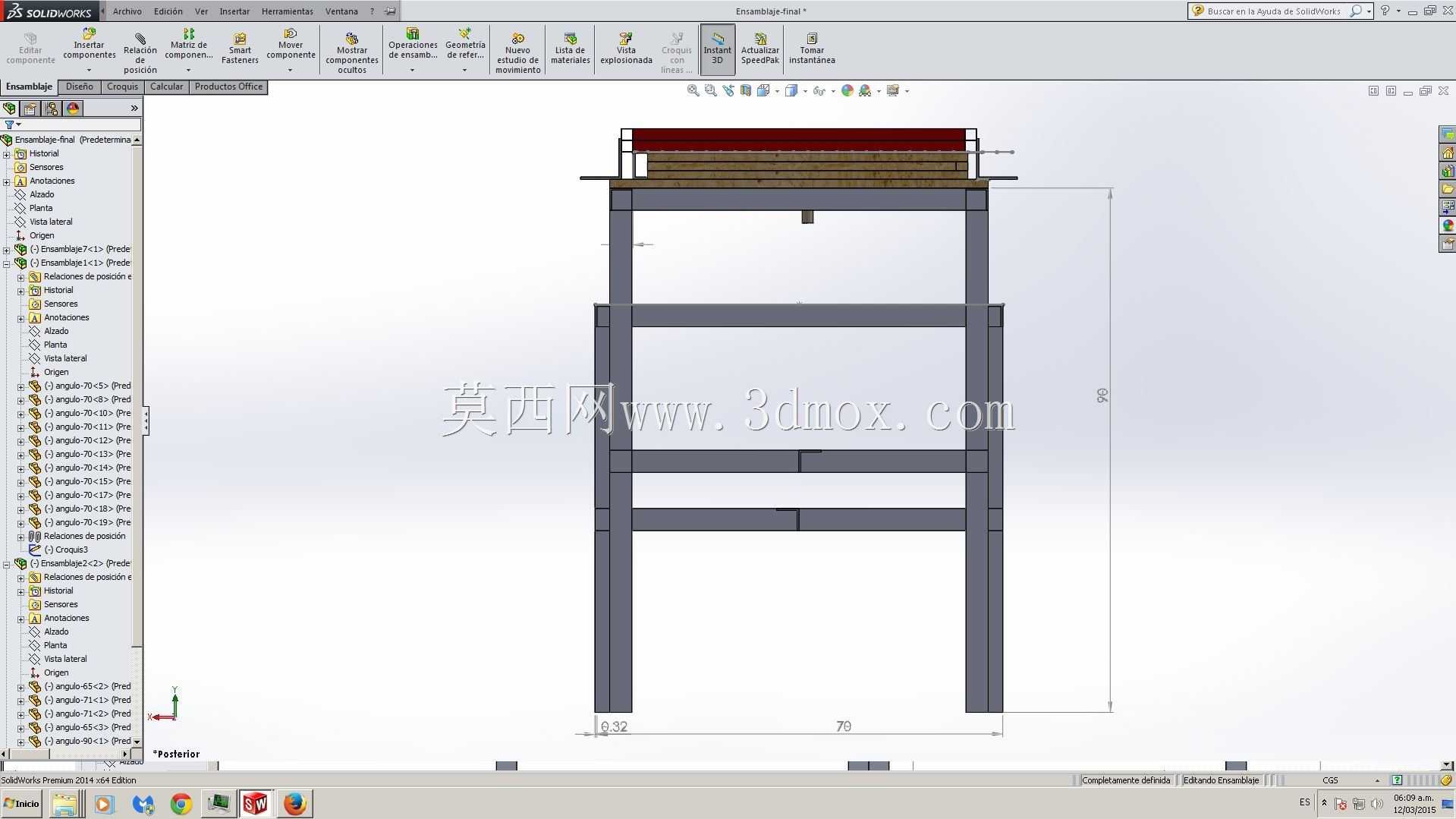Expand Ensamblaje7<1> tree node
Image resolution: width=1456 pixels, height=819 pixels.
(x=7, y=250)
